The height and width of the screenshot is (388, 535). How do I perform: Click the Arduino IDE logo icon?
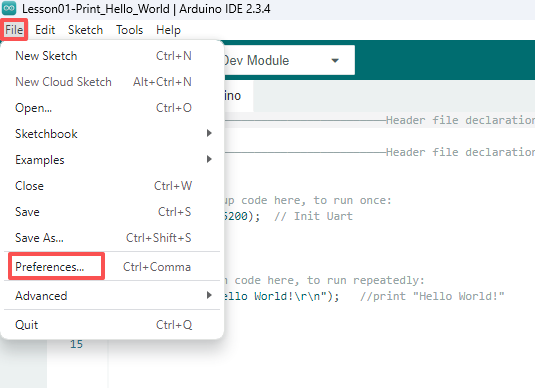pos(9,8)
